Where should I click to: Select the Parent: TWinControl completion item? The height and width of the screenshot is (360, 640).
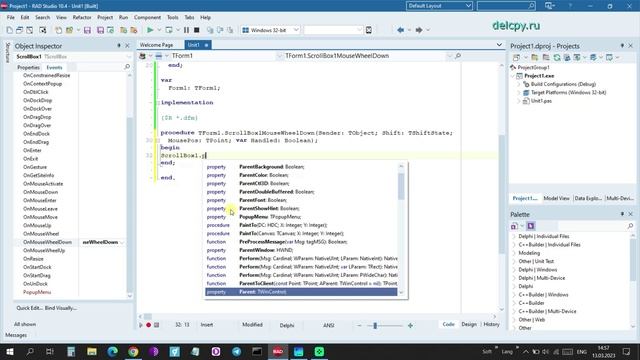pyautogui.click(x=301, y=292)
